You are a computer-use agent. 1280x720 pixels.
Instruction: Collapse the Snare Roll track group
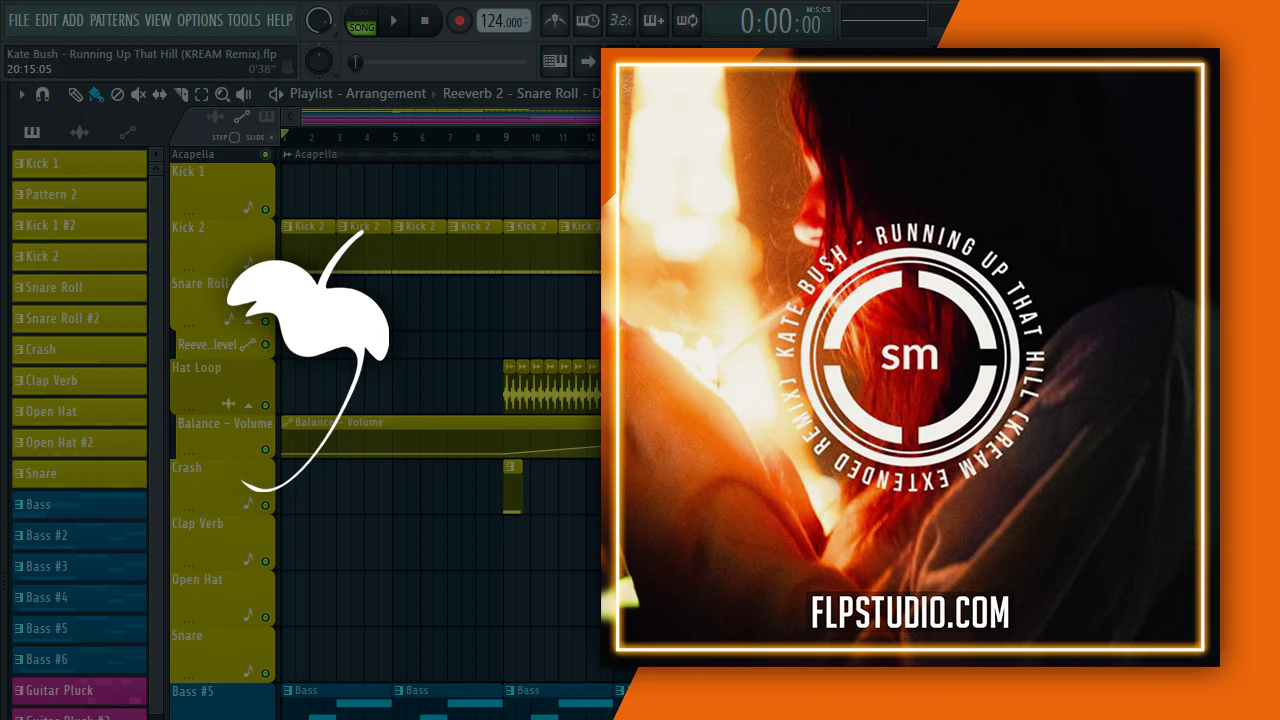pos(248,321)
